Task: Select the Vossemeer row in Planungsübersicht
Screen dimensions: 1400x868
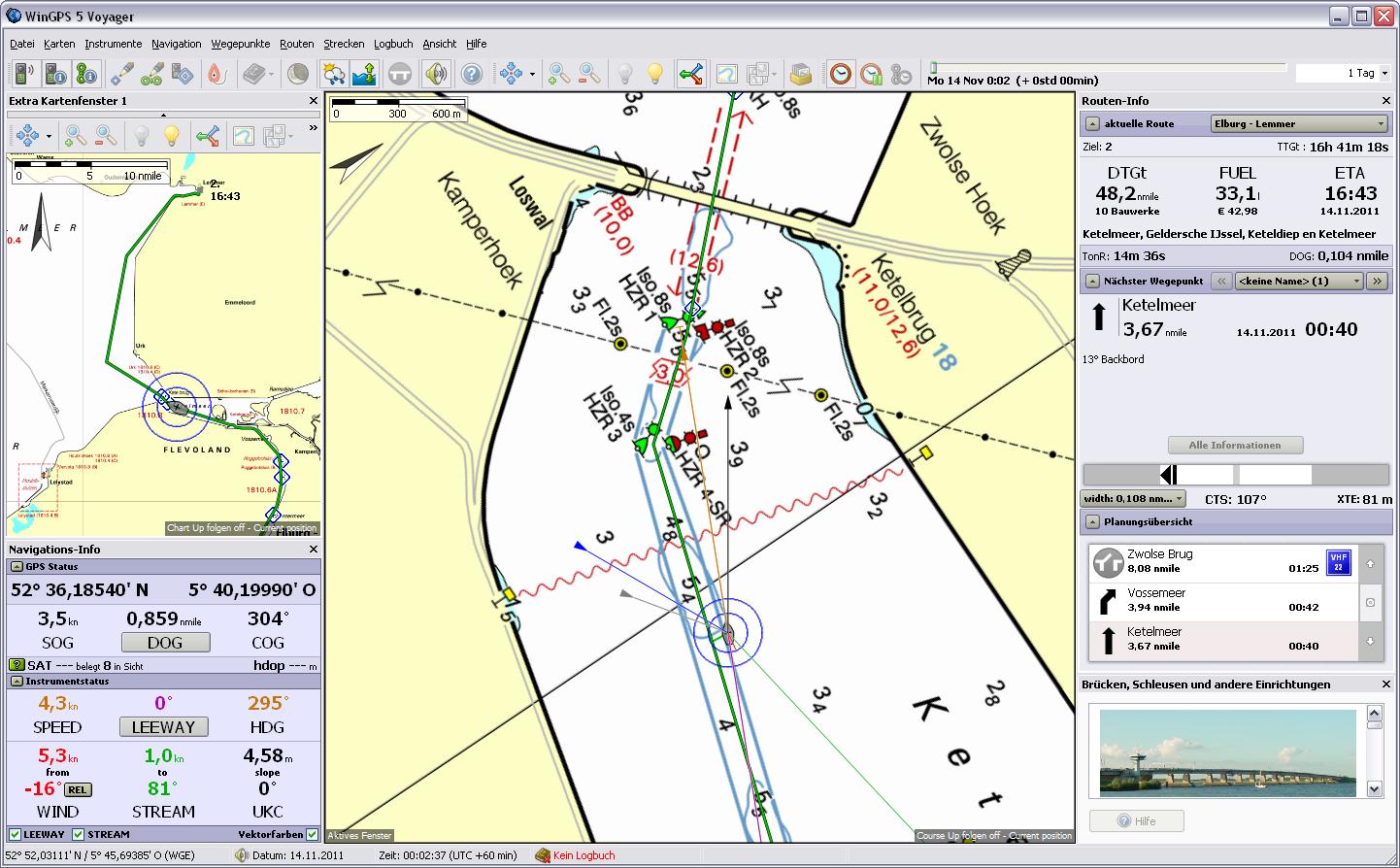Action: (x=1221, y=601)
